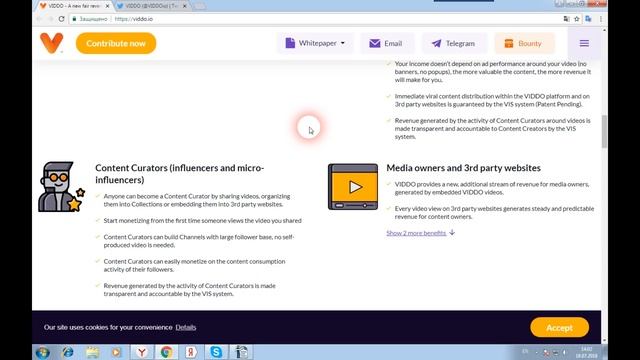Bookmark this page with the star

[x=576, y=19]
